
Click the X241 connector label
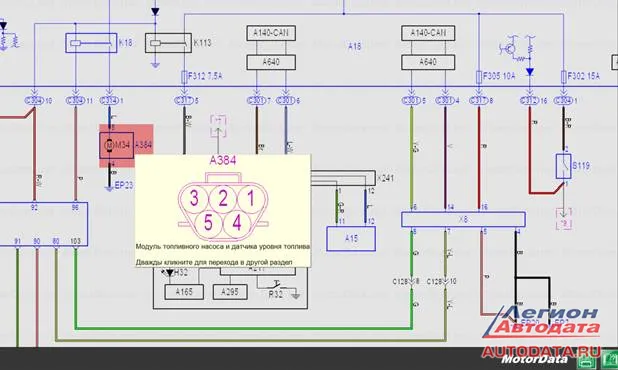(x=385, y=178)
